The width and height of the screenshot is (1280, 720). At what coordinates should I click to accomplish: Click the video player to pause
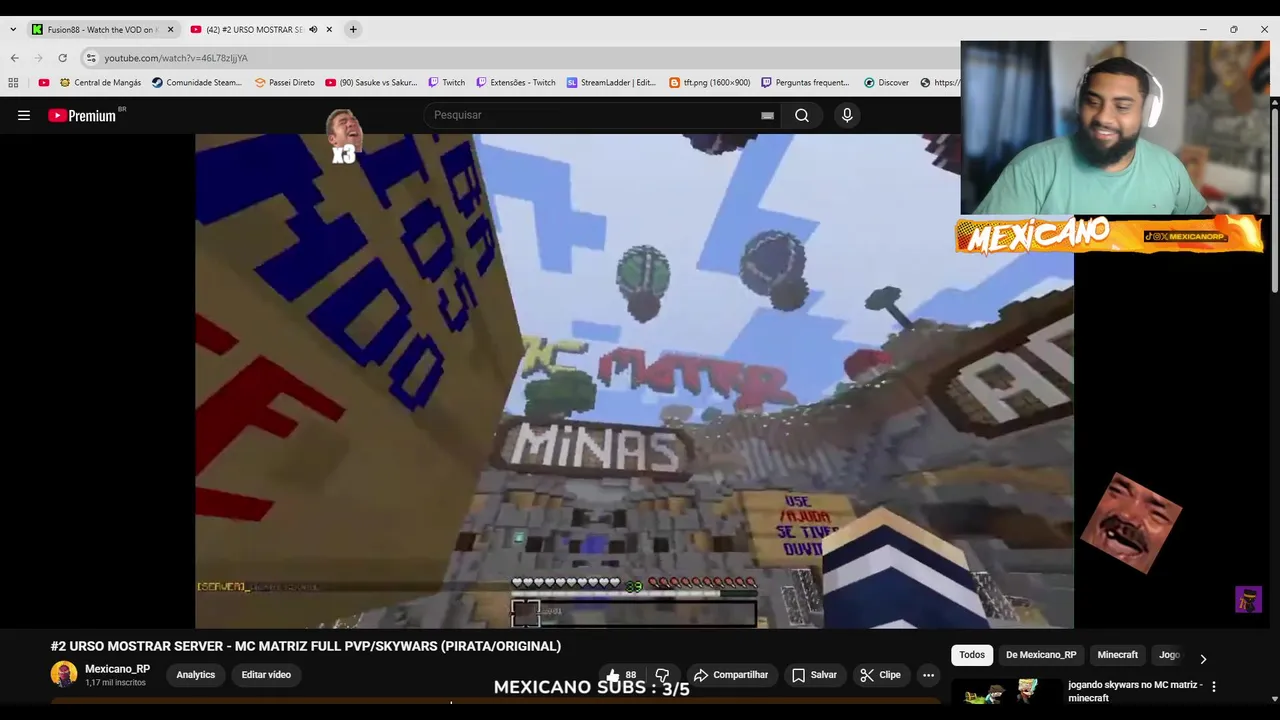click(x=634, y=381)
